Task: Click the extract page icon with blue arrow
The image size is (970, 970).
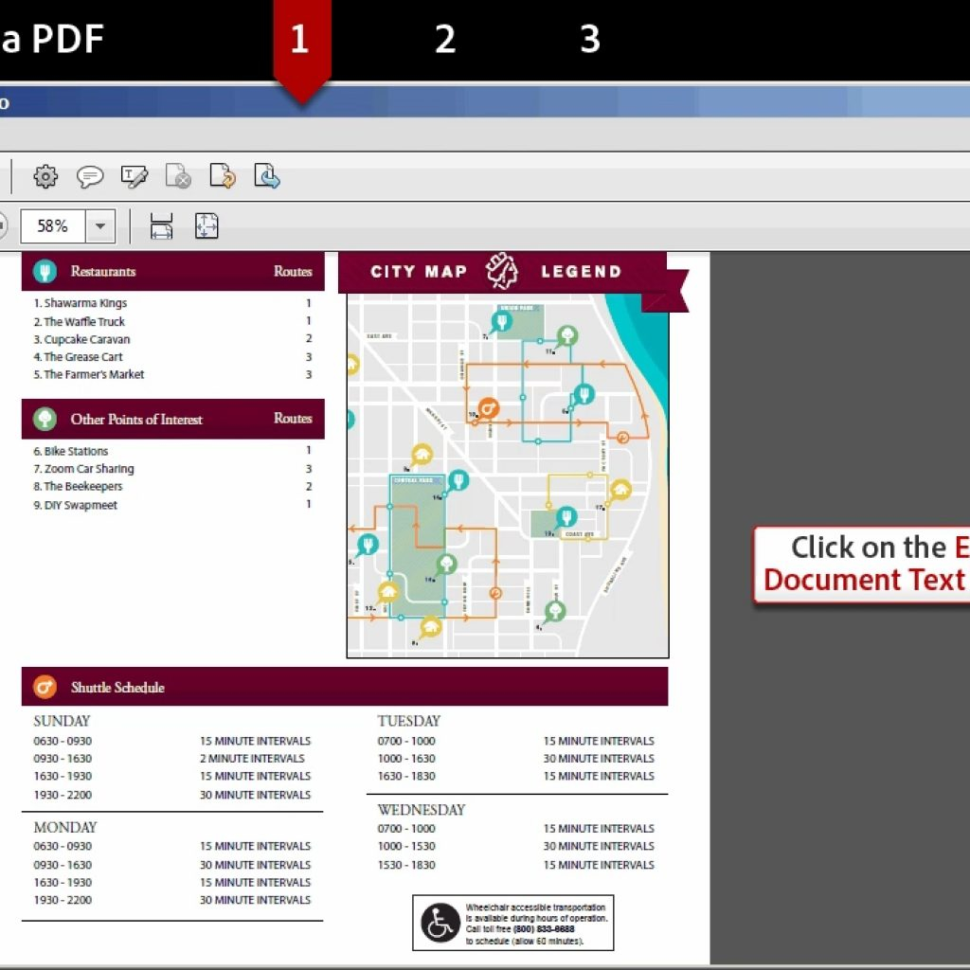Action: (266, 177)
